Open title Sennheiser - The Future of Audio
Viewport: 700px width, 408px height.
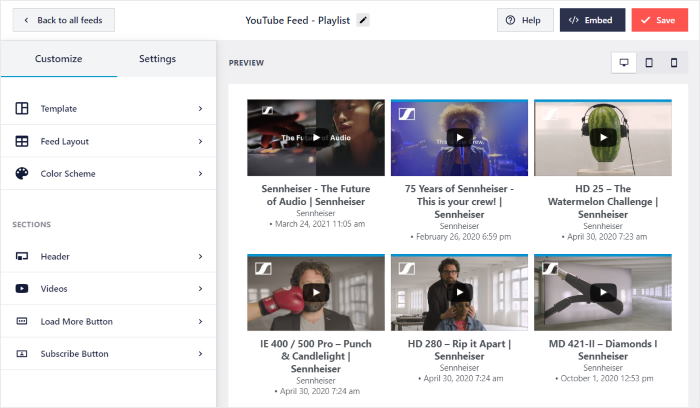coord(316,195)
